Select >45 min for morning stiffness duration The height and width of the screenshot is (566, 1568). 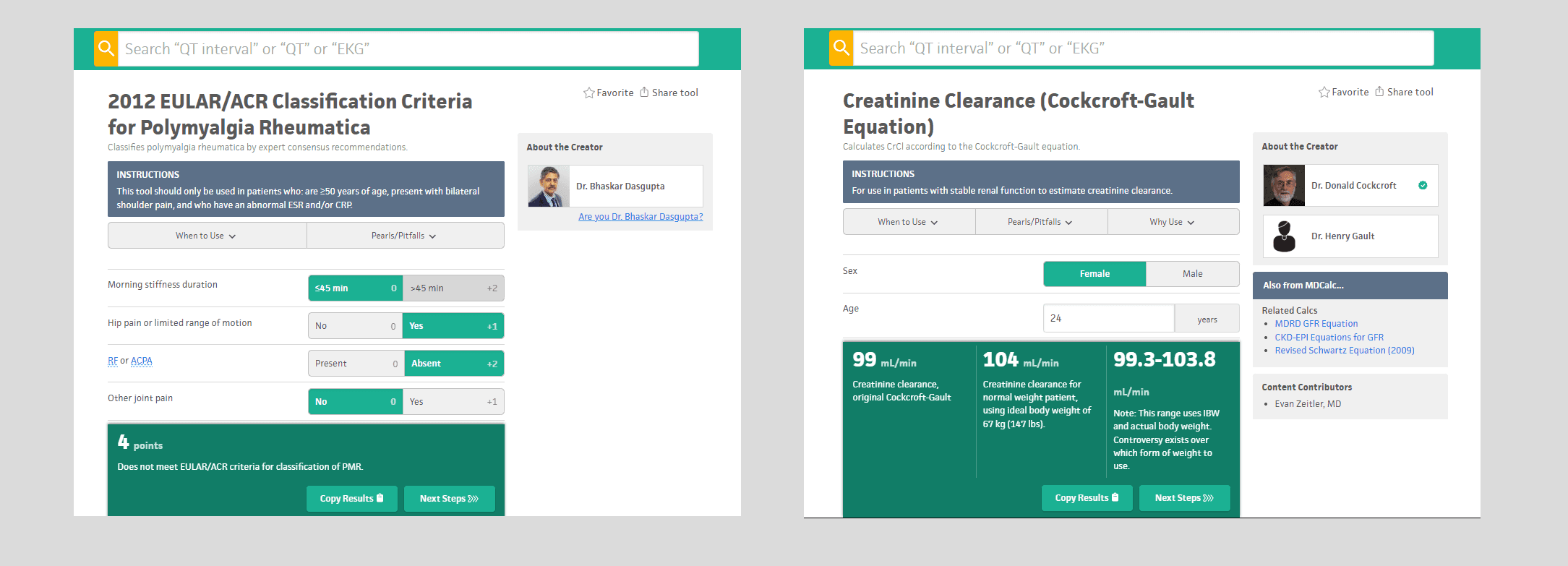click(453, 288)
